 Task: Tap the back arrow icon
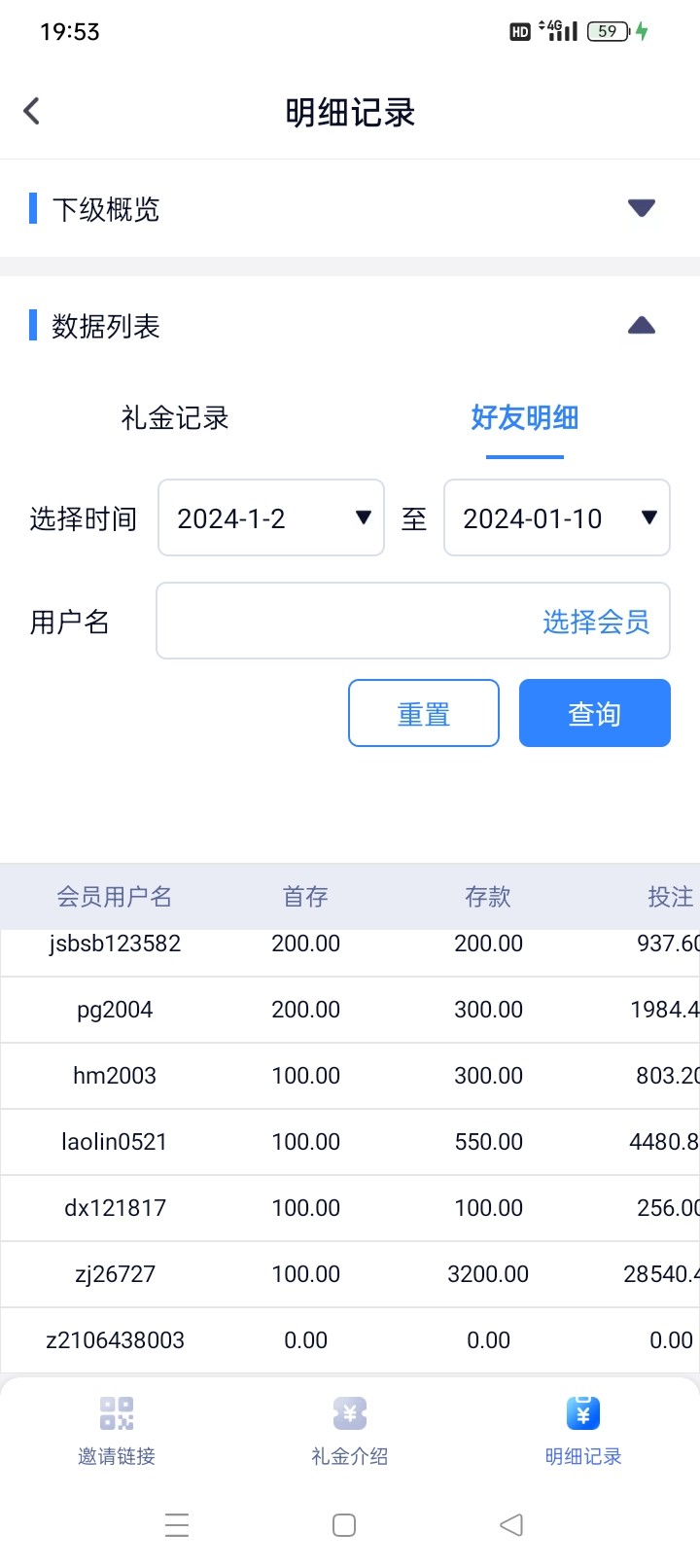[32, 111]
